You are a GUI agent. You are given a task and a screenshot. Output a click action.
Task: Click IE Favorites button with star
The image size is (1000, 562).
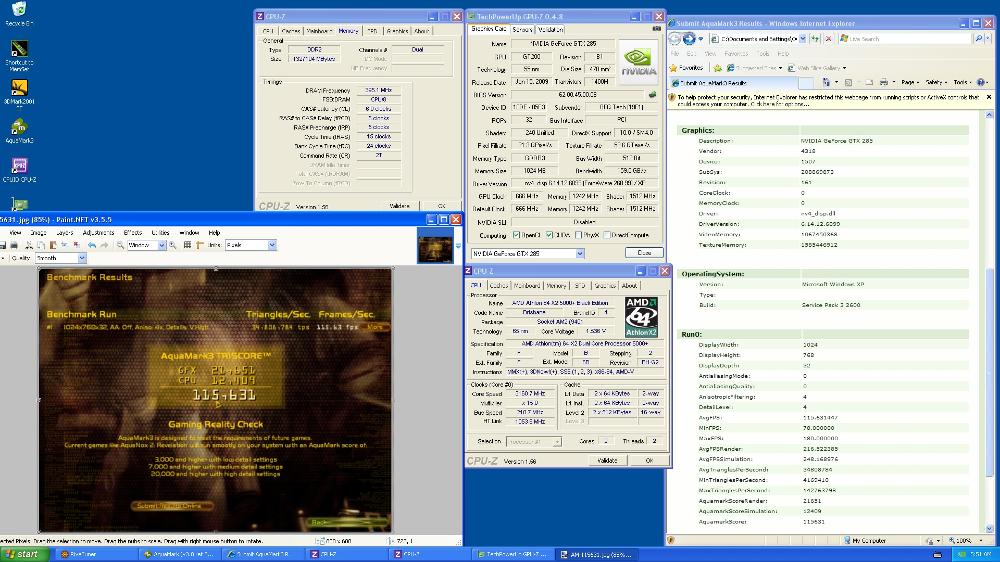pos(686,68)
